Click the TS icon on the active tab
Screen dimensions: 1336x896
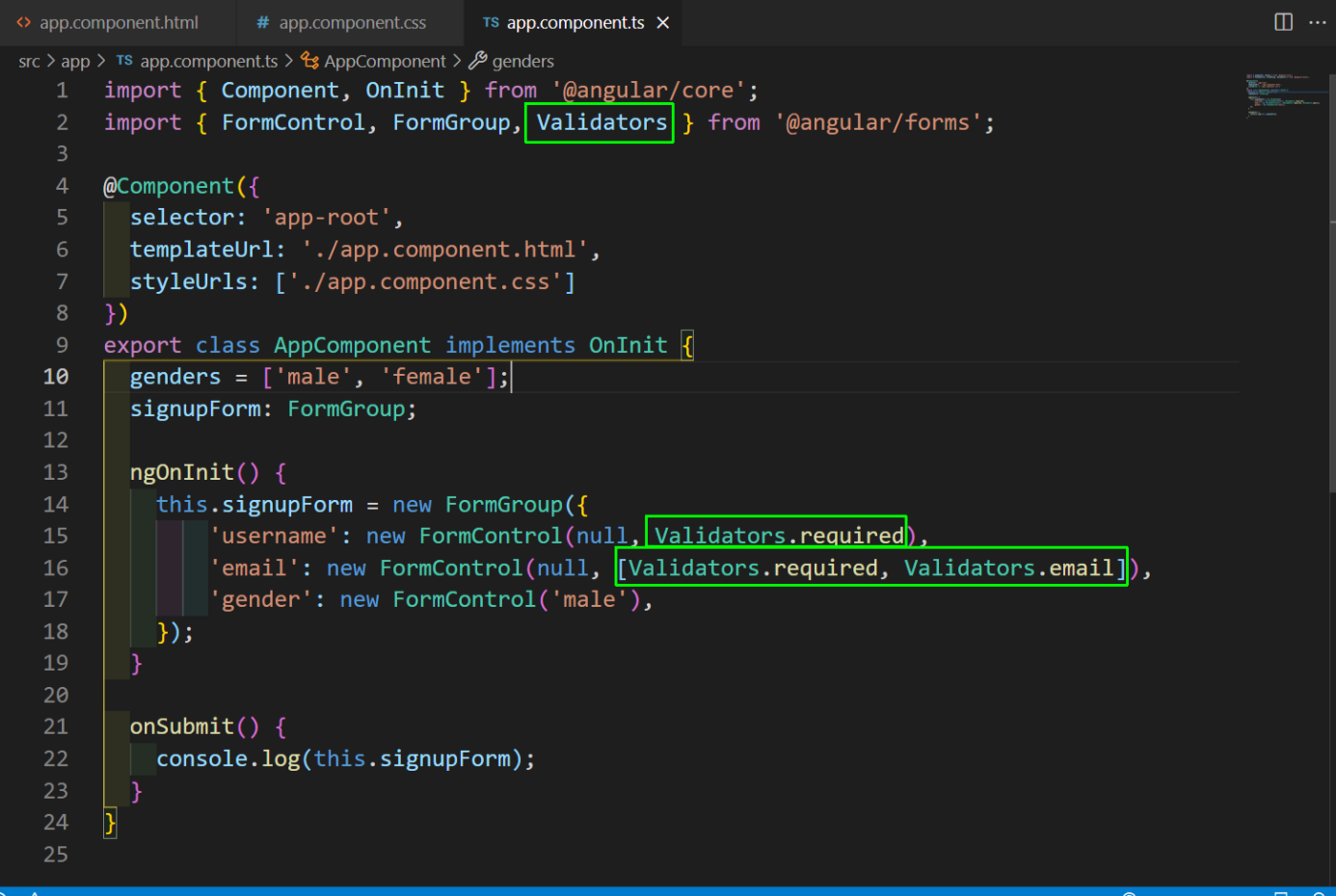491,22
